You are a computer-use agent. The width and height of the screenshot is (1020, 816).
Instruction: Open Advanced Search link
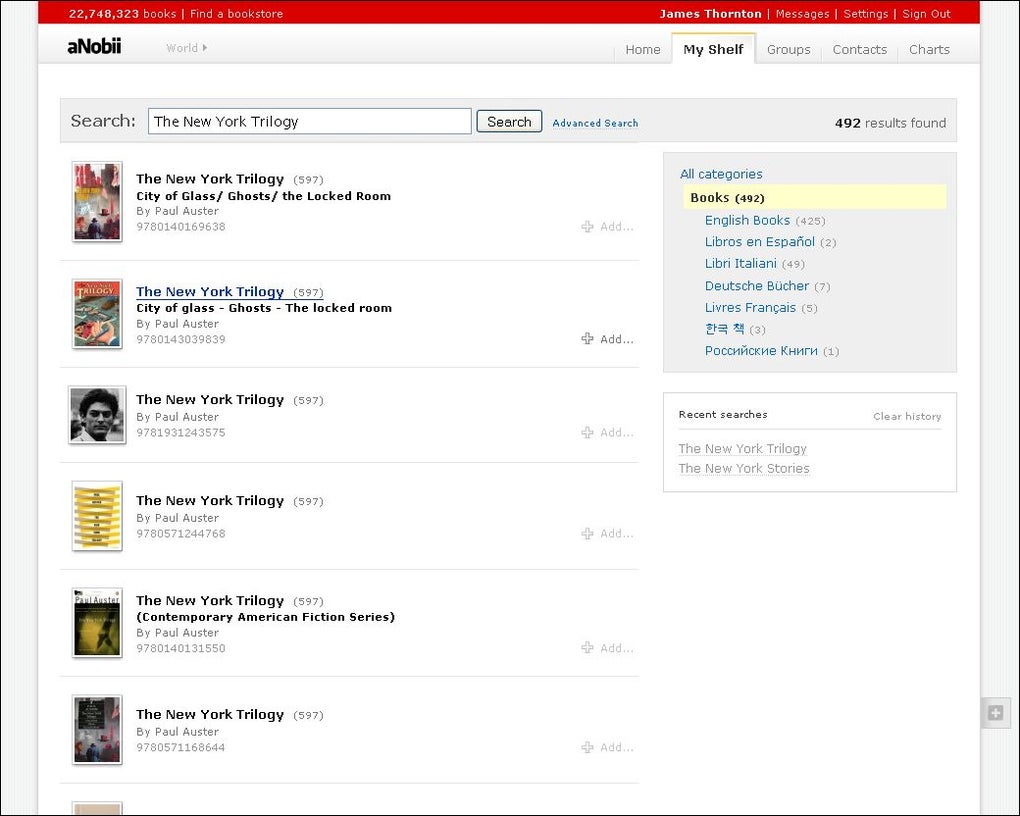click(595, 123)
